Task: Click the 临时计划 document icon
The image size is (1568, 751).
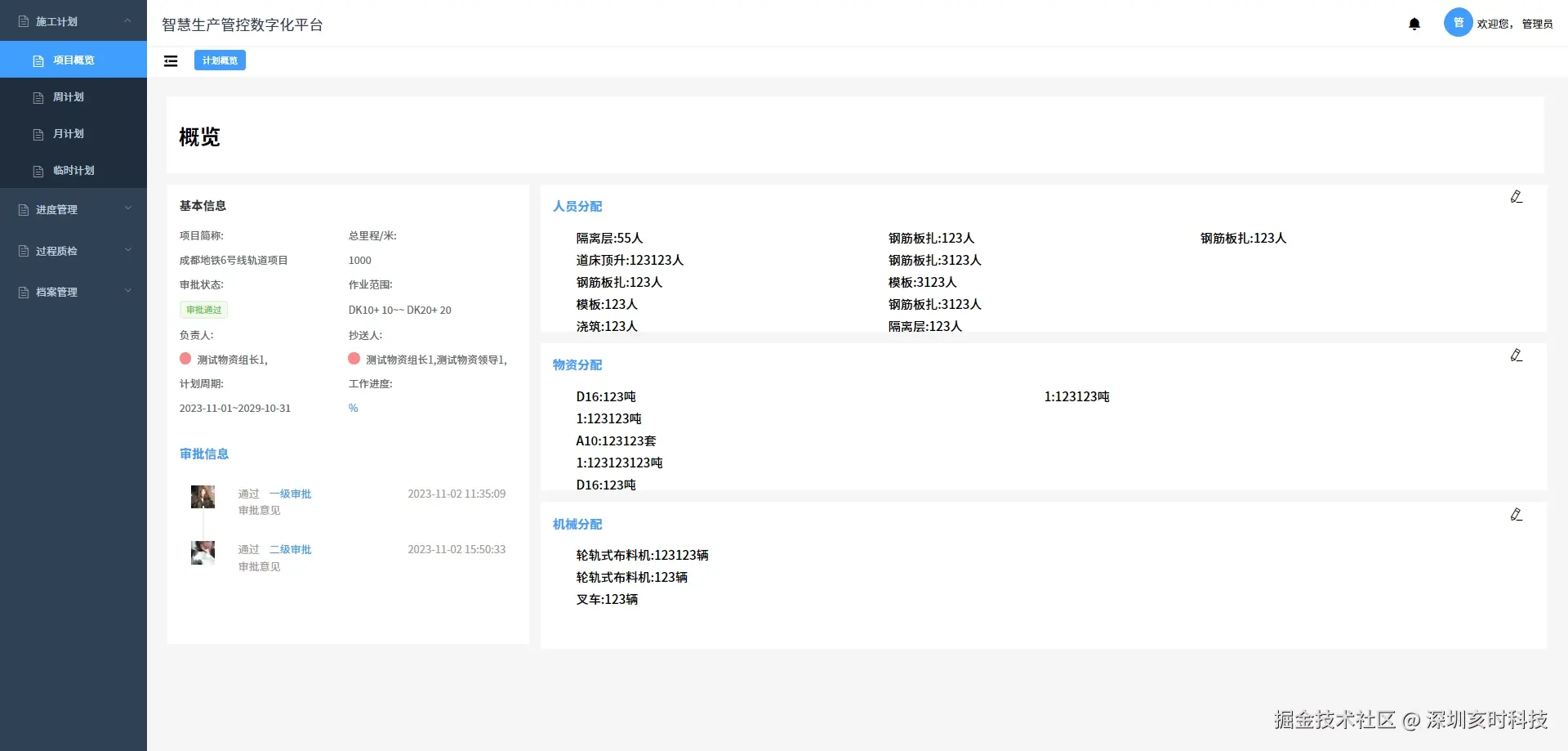Action: coord(38,171)
